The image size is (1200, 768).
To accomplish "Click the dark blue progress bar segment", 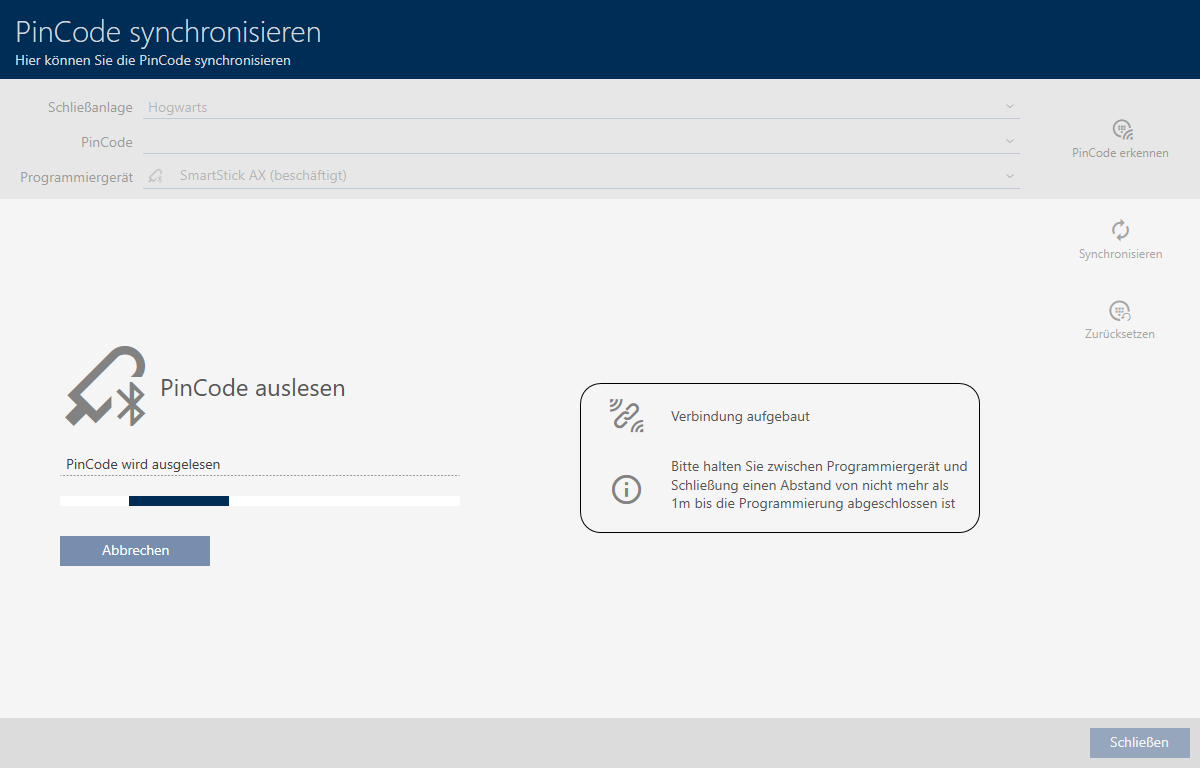I will (179, 501).
